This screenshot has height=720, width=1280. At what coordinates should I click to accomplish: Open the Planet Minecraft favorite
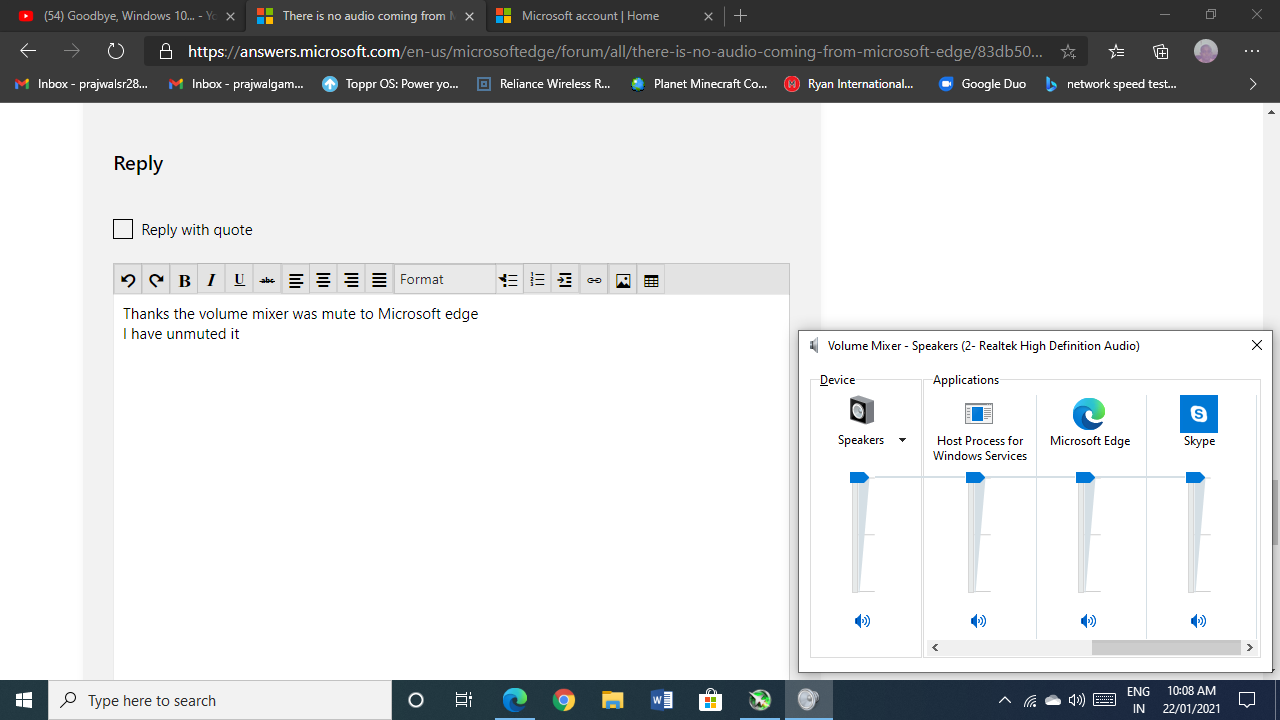(699, 84)
